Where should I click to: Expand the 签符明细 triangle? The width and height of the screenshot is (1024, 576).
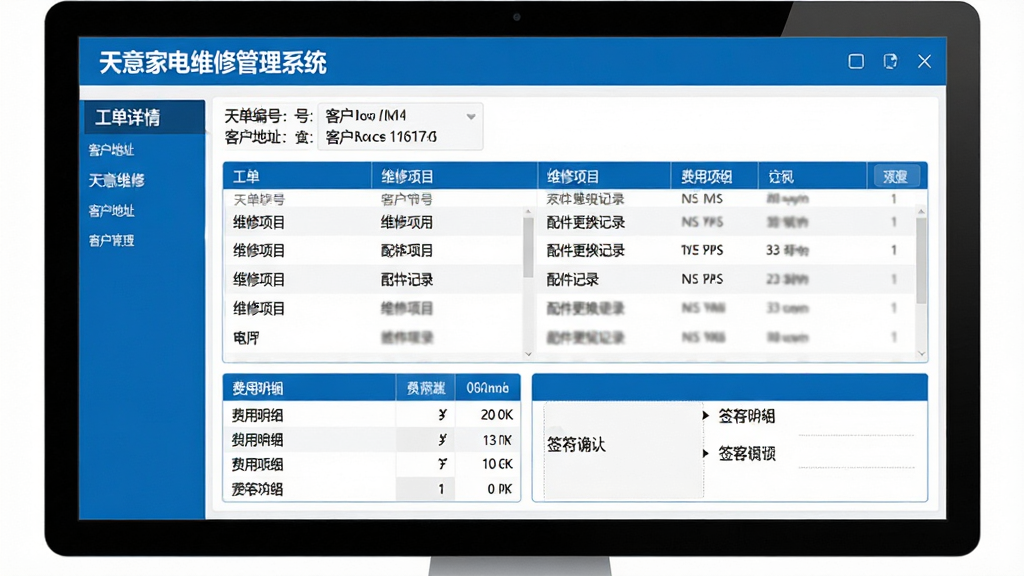tap(705, 415)
